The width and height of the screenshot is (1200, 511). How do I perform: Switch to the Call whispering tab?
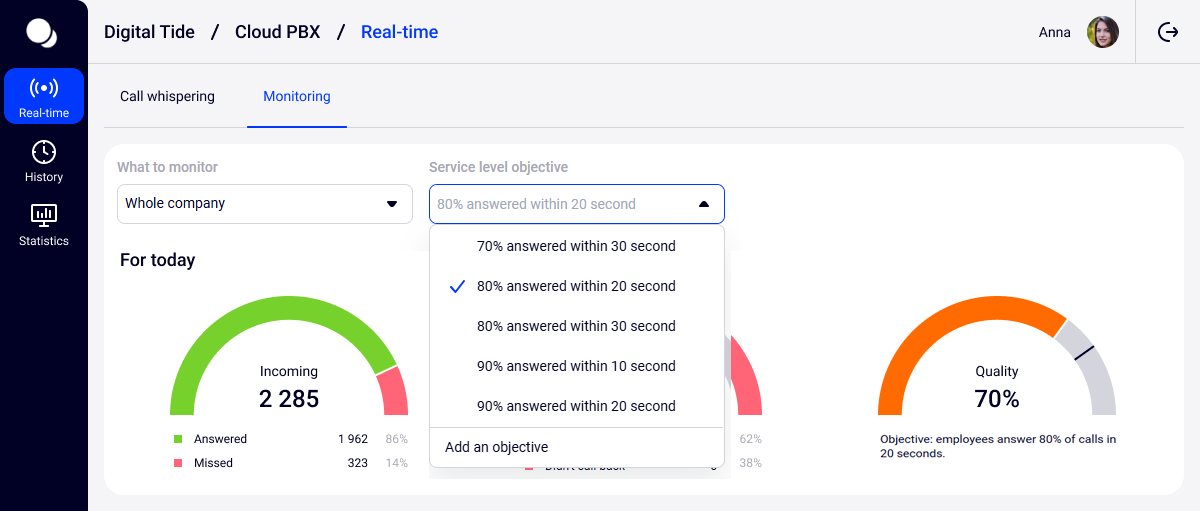click(167, 97)
